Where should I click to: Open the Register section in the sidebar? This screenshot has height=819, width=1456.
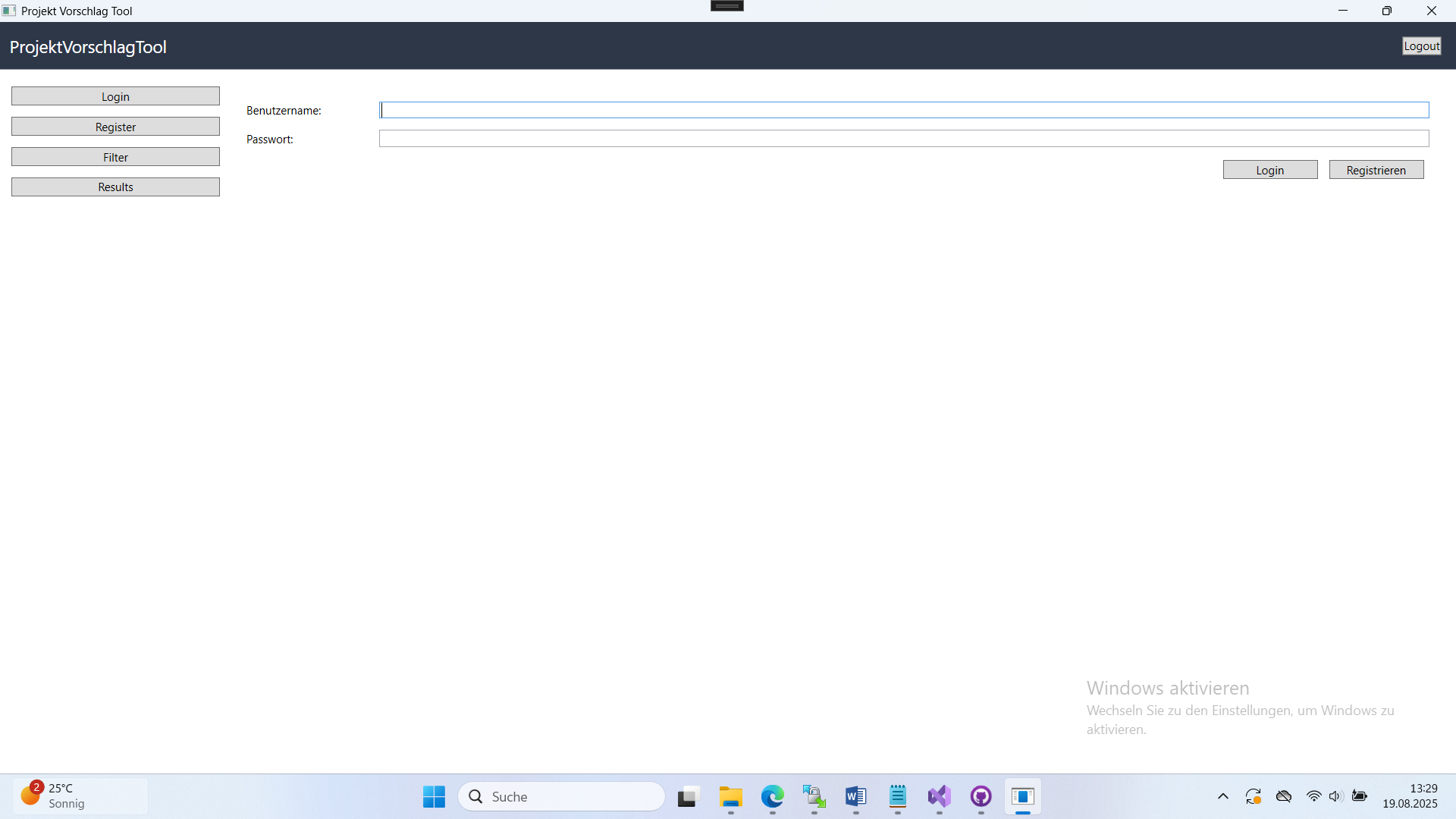pos(115,126)
